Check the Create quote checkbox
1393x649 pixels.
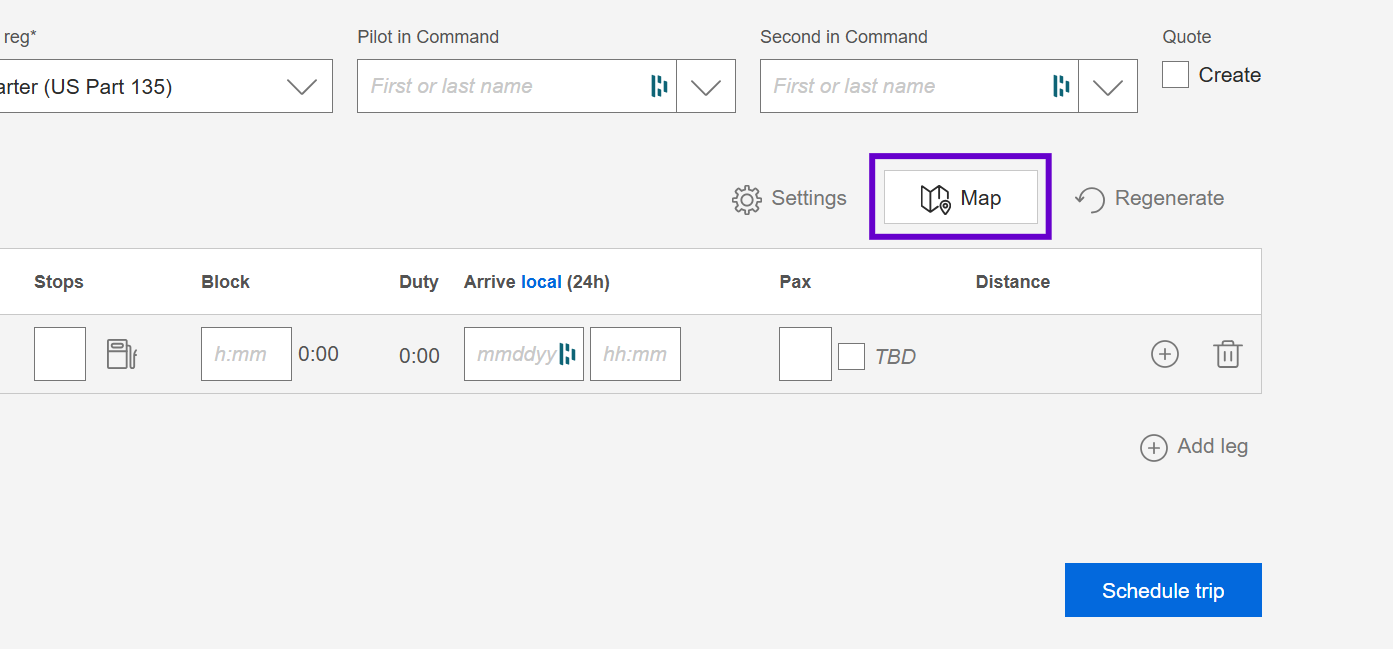point(1175,75)
